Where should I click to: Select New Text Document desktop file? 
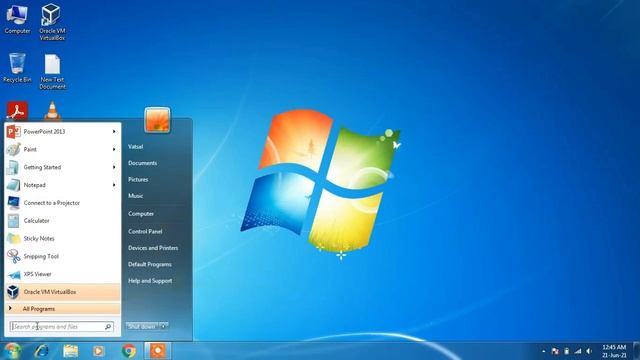pyautogui.click(x=52, y=72)
